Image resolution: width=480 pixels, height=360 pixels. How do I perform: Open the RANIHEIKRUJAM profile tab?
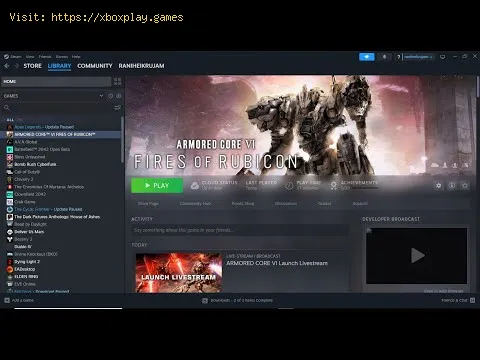[x=141, y=66]
